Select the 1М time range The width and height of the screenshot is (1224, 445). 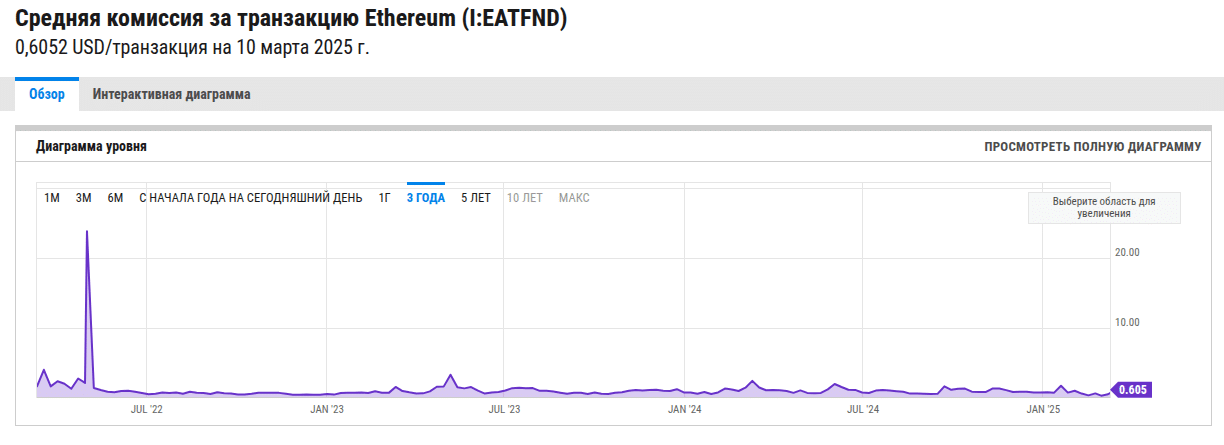tap(52, 198)
